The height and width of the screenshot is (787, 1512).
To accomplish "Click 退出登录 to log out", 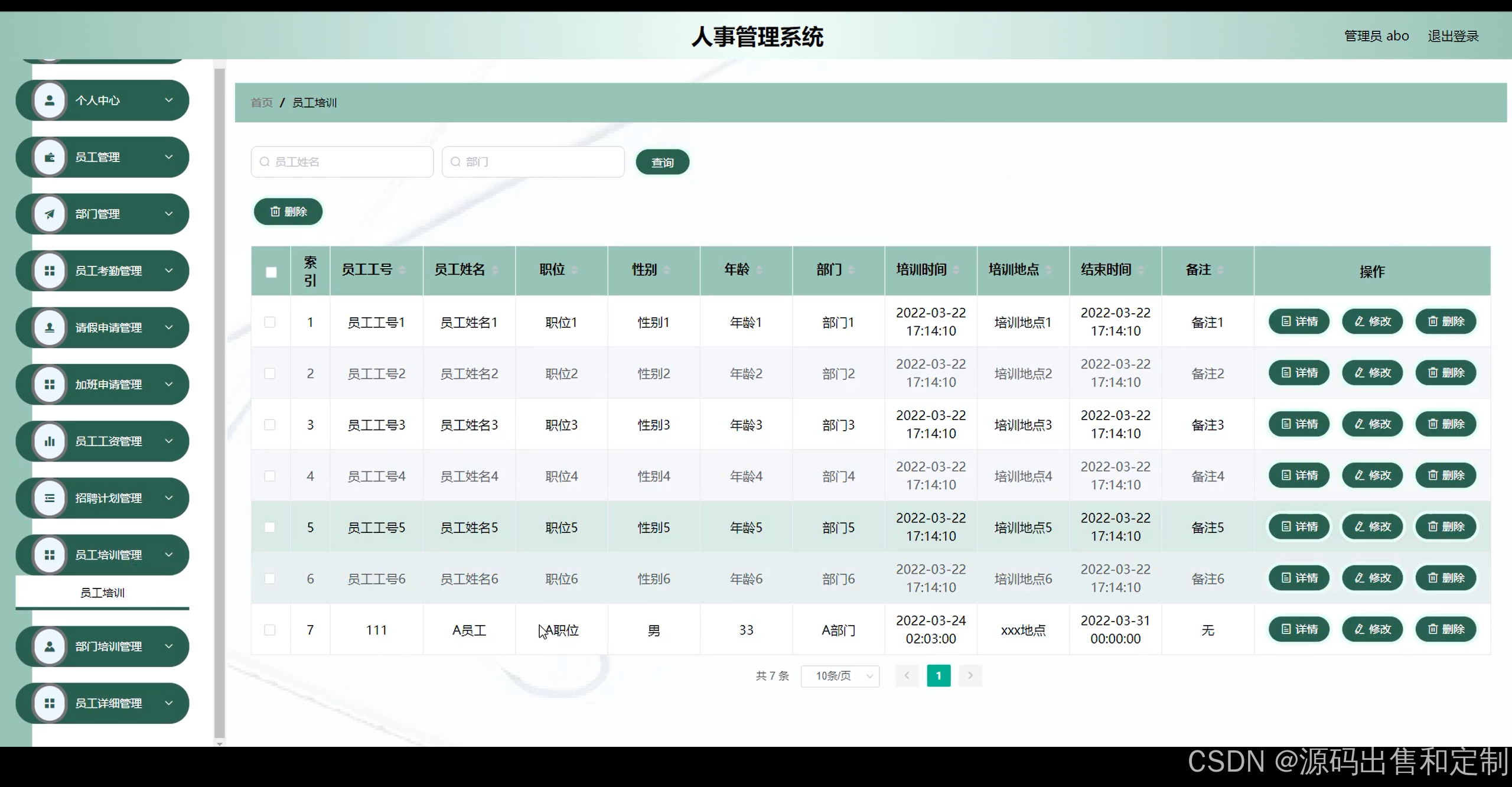I will (1453, 36).
